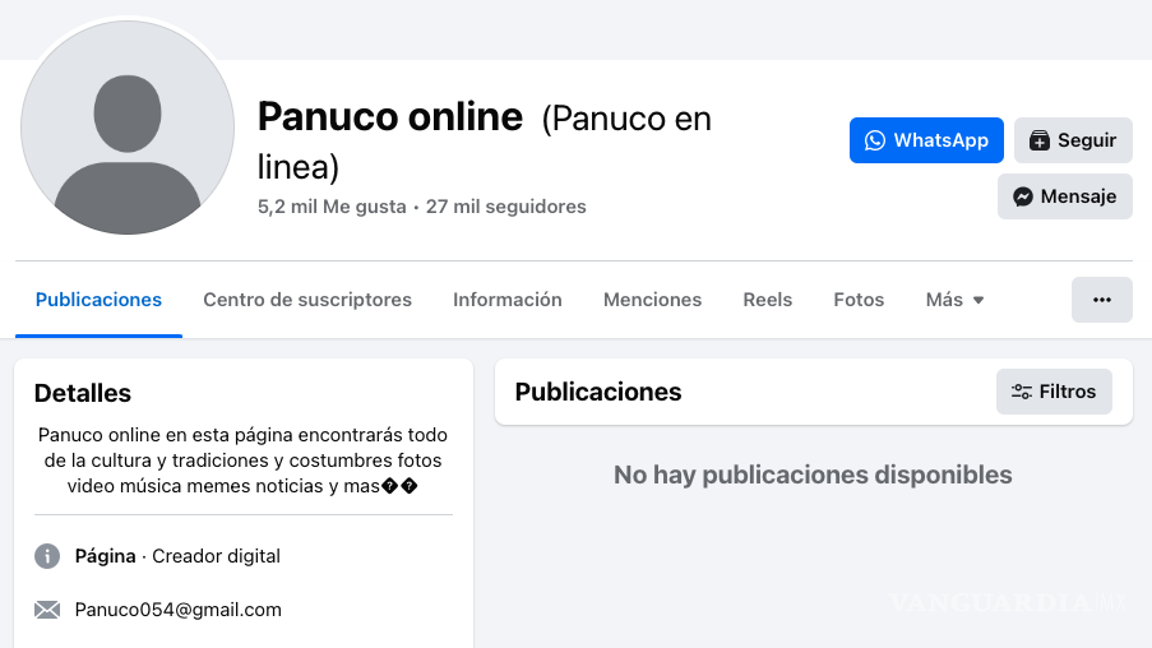Image resolution: width=1152 pixels, height=648 pixels.
Task: Click the email address Panuco054@gmail.com
Action: (178, 608)
